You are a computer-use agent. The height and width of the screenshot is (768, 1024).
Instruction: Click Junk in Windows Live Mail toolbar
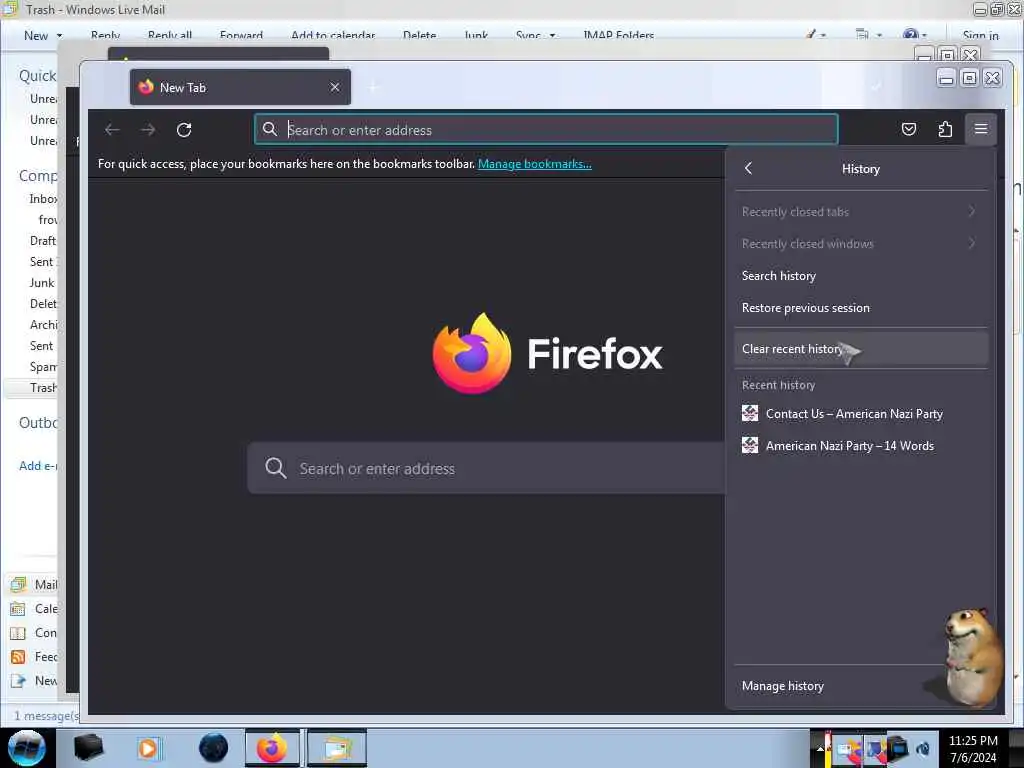[x=476, y=35]
